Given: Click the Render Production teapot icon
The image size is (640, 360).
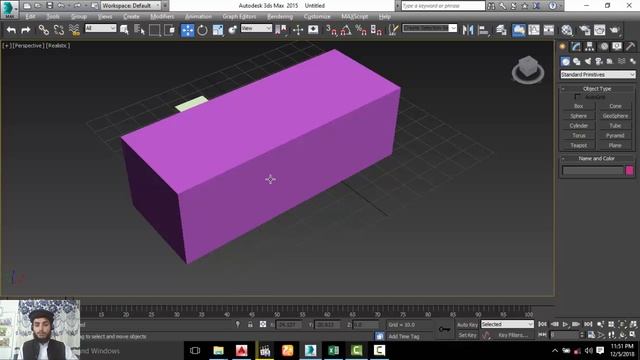Looking at the screenshot, I should (615, 30).
